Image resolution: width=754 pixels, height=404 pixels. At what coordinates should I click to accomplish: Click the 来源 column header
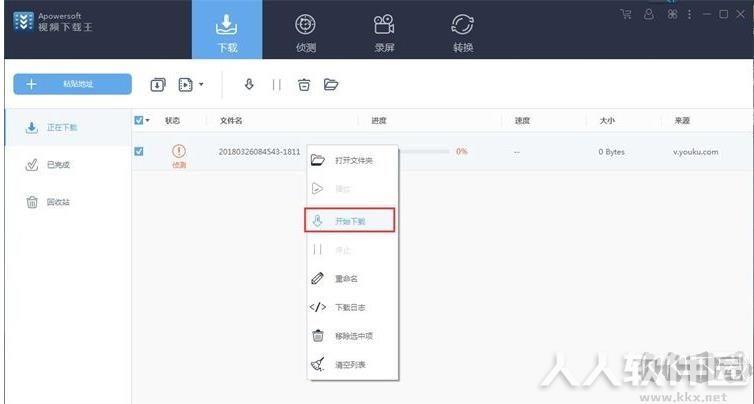point(682,121)
